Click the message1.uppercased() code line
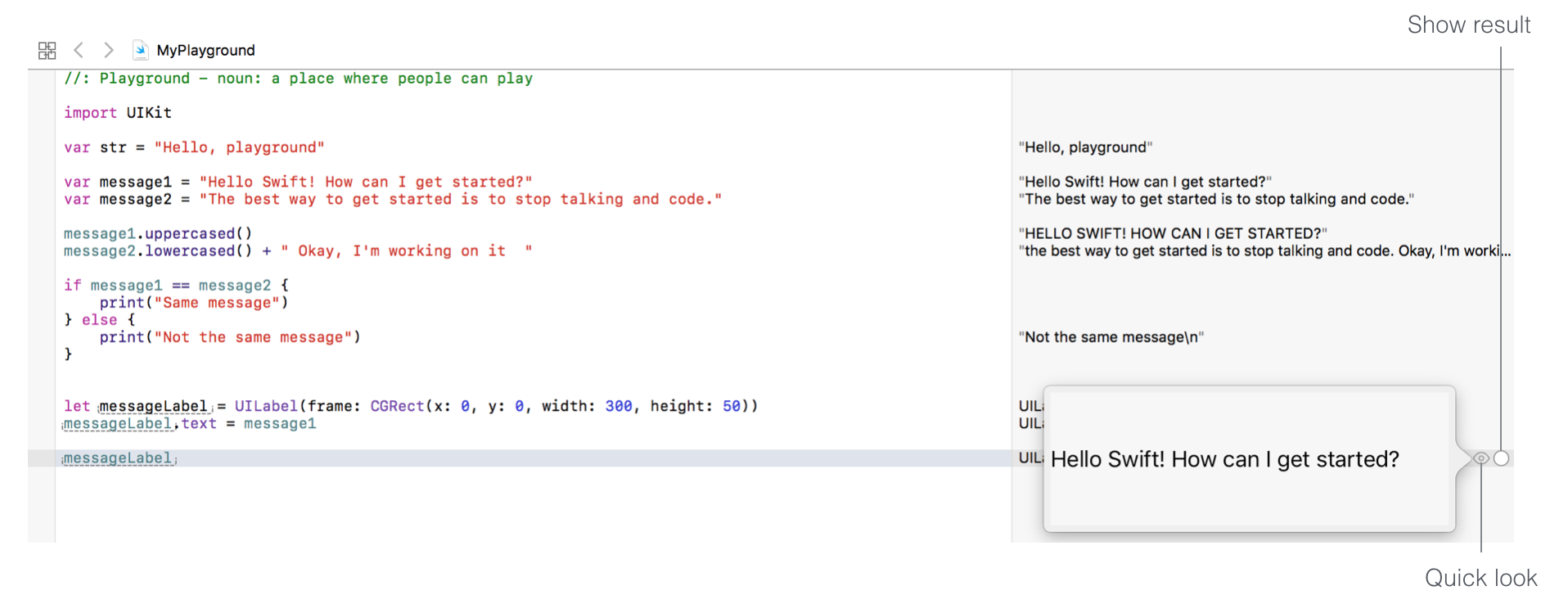Viewport: 1568px width, 604px height. [x=158, y=234]
